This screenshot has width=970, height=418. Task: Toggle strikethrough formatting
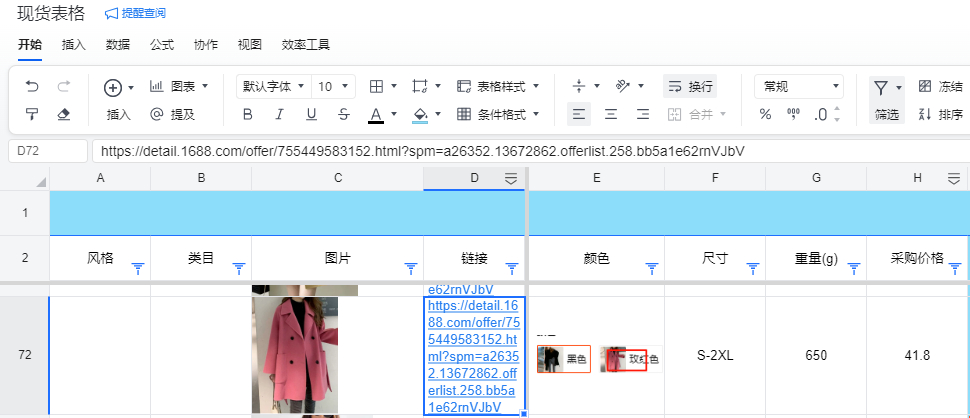click(x=343, y=114)
